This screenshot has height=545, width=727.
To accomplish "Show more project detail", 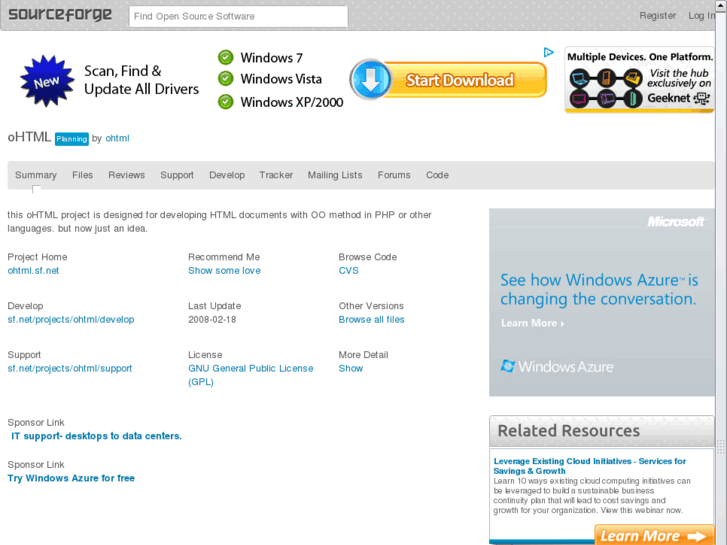I will [x=351, y=368].
